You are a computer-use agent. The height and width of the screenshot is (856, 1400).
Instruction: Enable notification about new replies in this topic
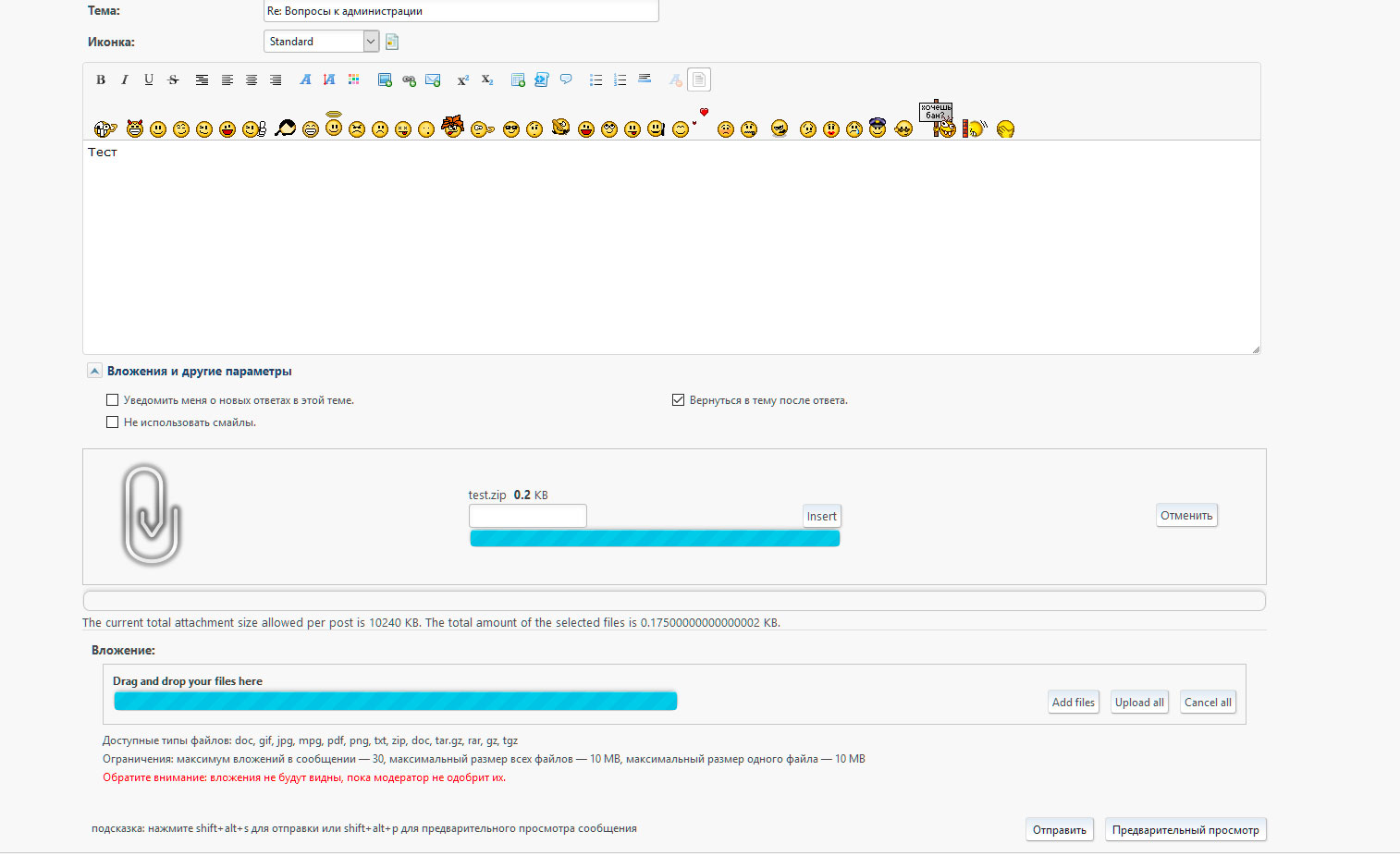click(113, 400)
